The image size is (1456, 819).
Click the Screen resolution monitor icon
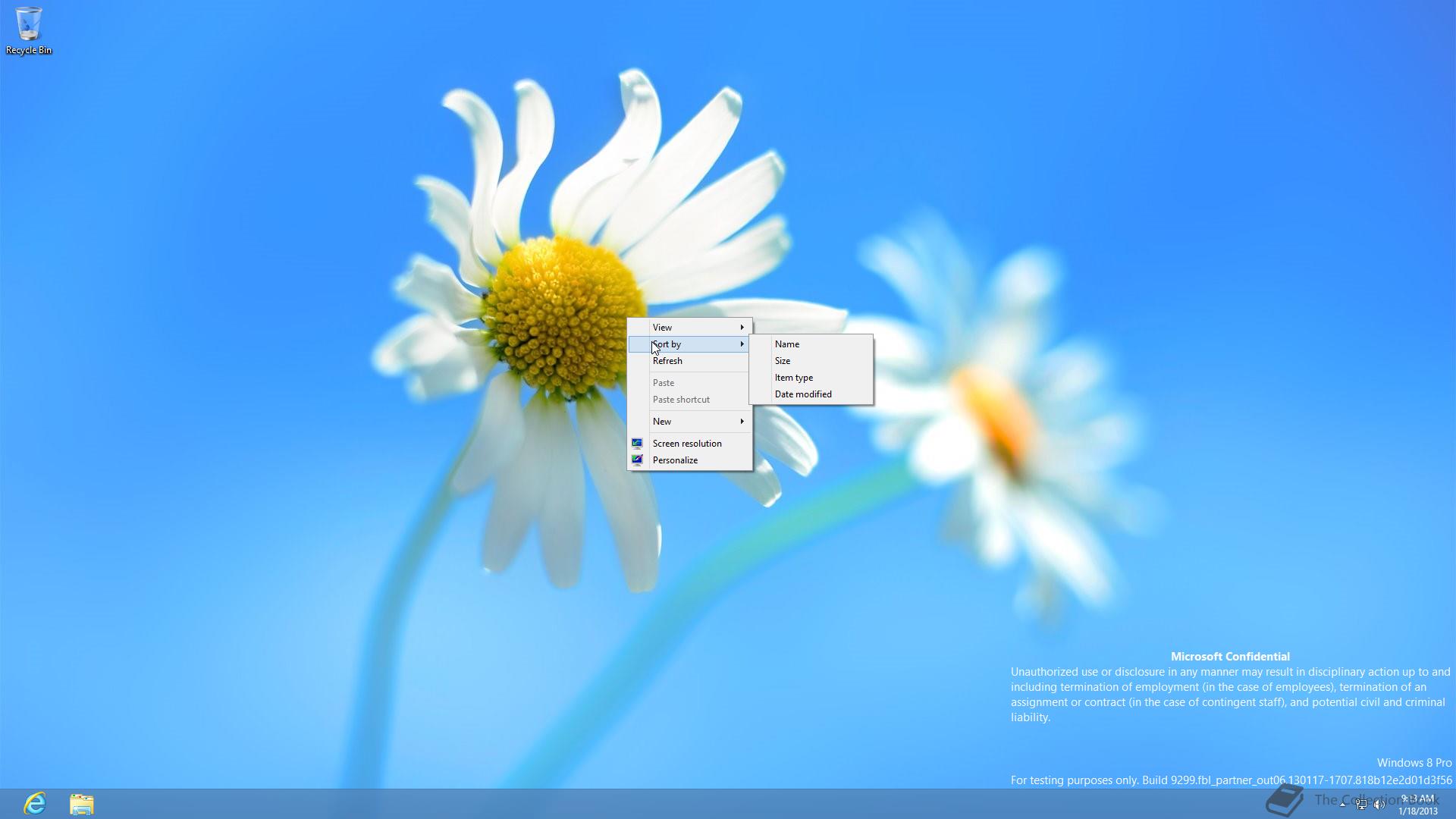coord(637,444)
